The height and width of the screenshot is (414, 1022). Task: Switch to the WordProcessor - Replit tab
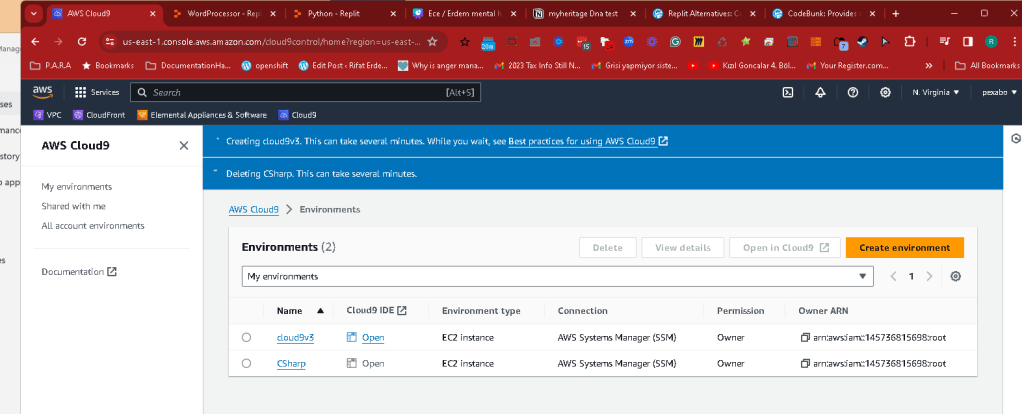(224, 13)
